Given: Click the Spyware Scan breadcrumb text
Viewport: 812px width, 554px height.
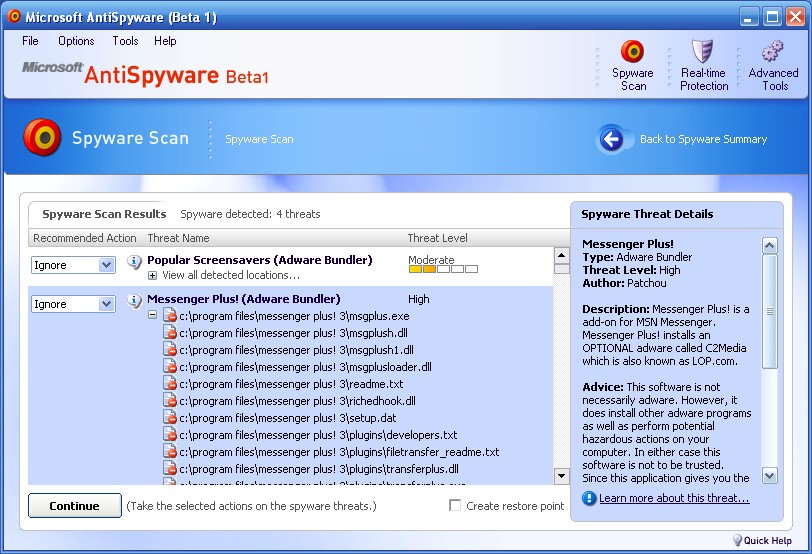Looking at the screenshot, I should point(259,139).
